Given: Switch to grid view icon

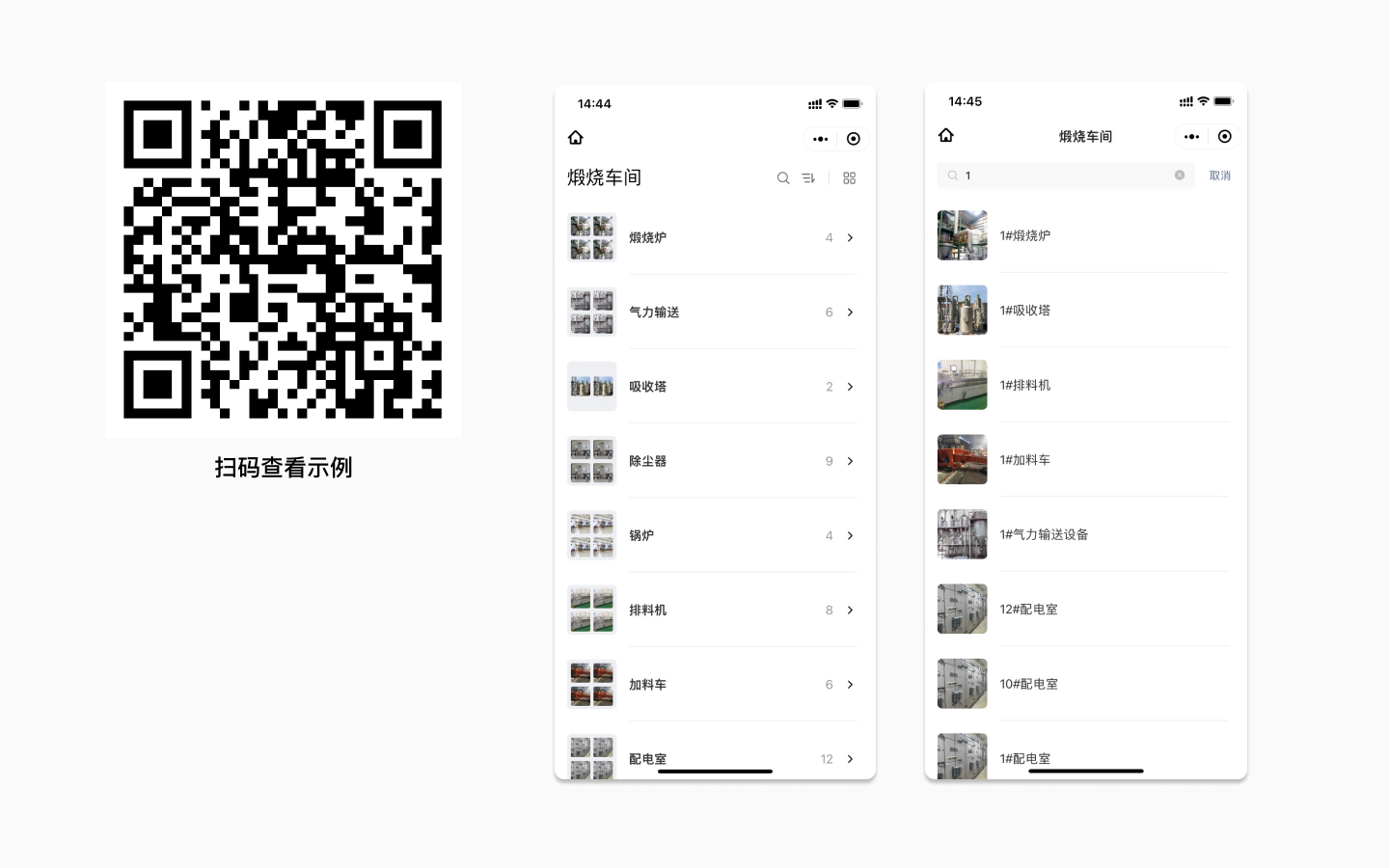Looking at the screenshot, I should click(x=850, y=178).
